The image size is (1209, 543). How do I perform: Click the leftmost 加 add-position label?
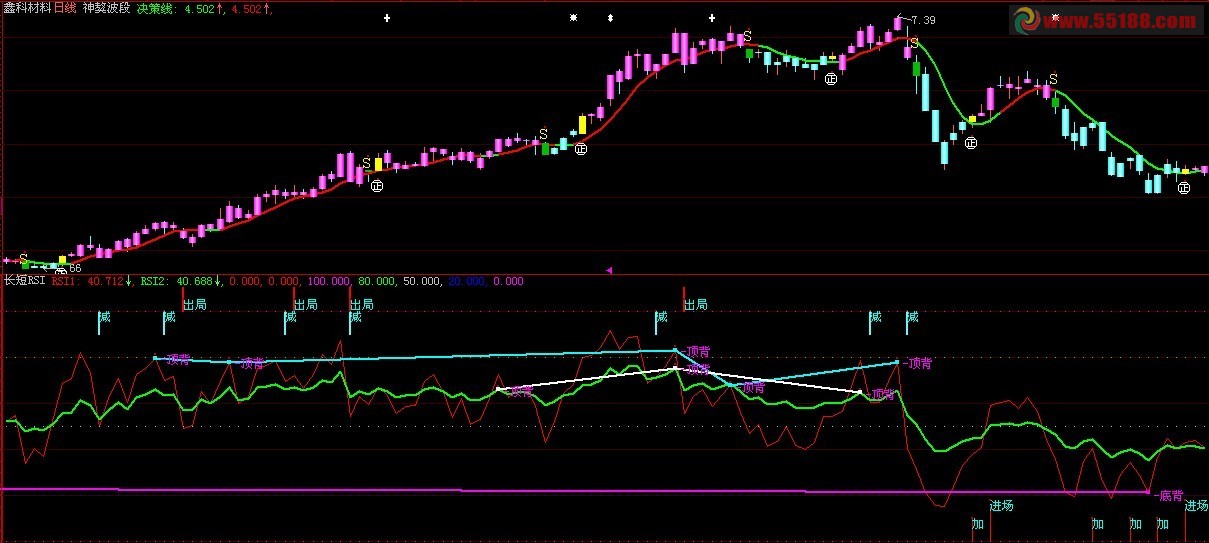point(979,524)
